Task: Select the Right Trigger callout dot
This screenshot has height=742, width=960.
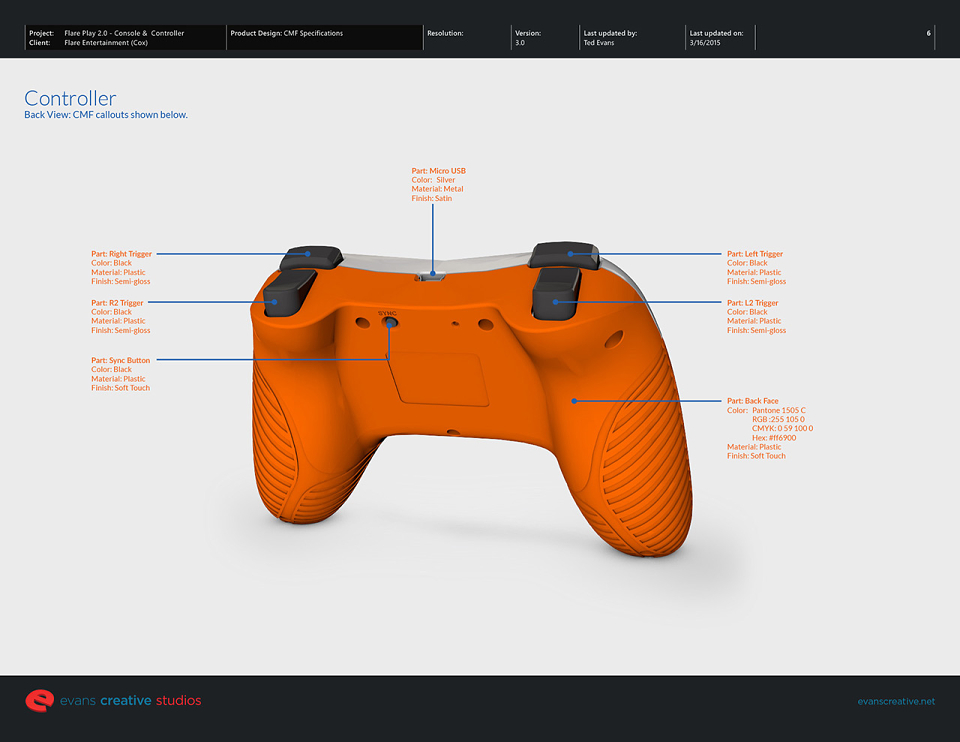Action: pyautogui.click(x=308, y=253)
